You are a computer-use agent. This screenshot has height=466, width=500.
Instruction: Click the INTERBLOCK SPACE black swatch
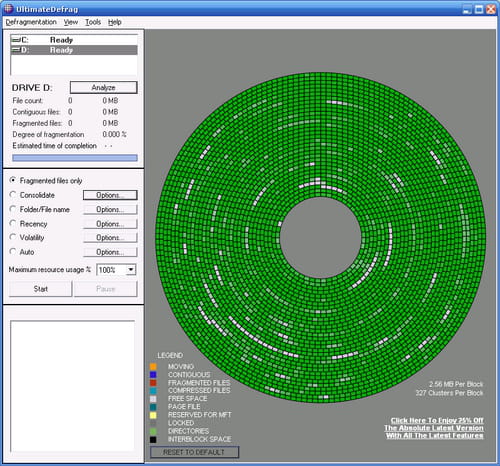[x=153, y=439]
